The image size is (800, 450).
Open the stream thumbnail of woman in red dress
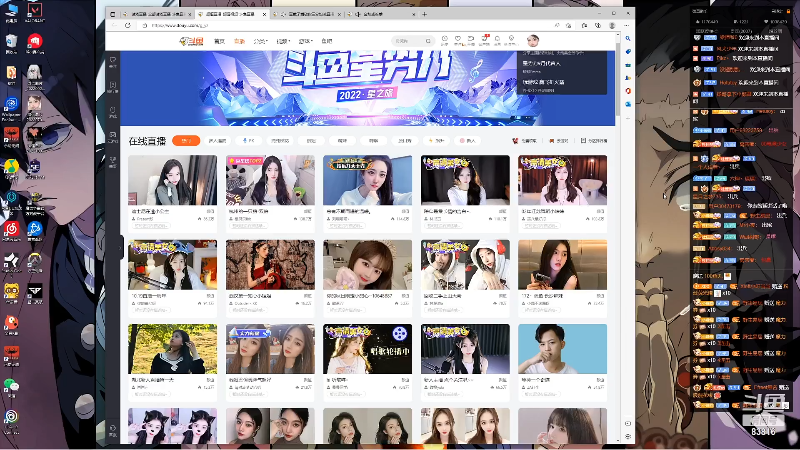(270, 265)
